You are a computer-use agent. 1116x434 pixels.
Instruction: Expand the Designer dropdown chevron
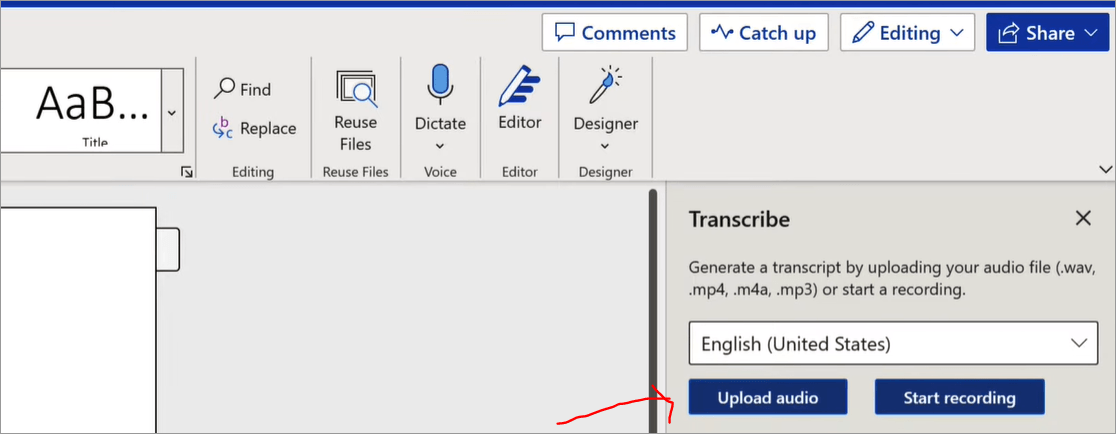tap(605, 147)
